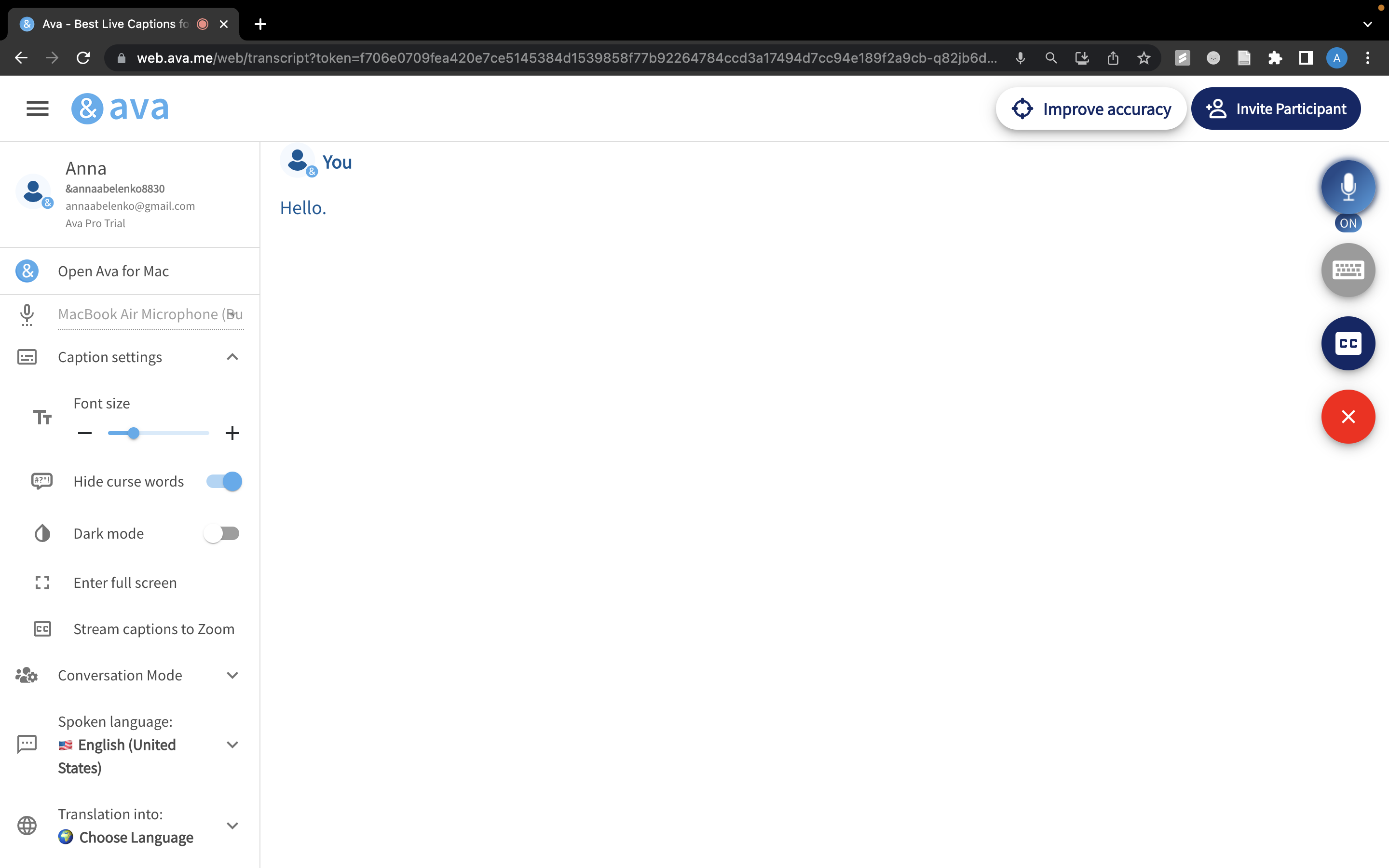
Task: Open the keyboard typing button
Action: [1348, 270]
